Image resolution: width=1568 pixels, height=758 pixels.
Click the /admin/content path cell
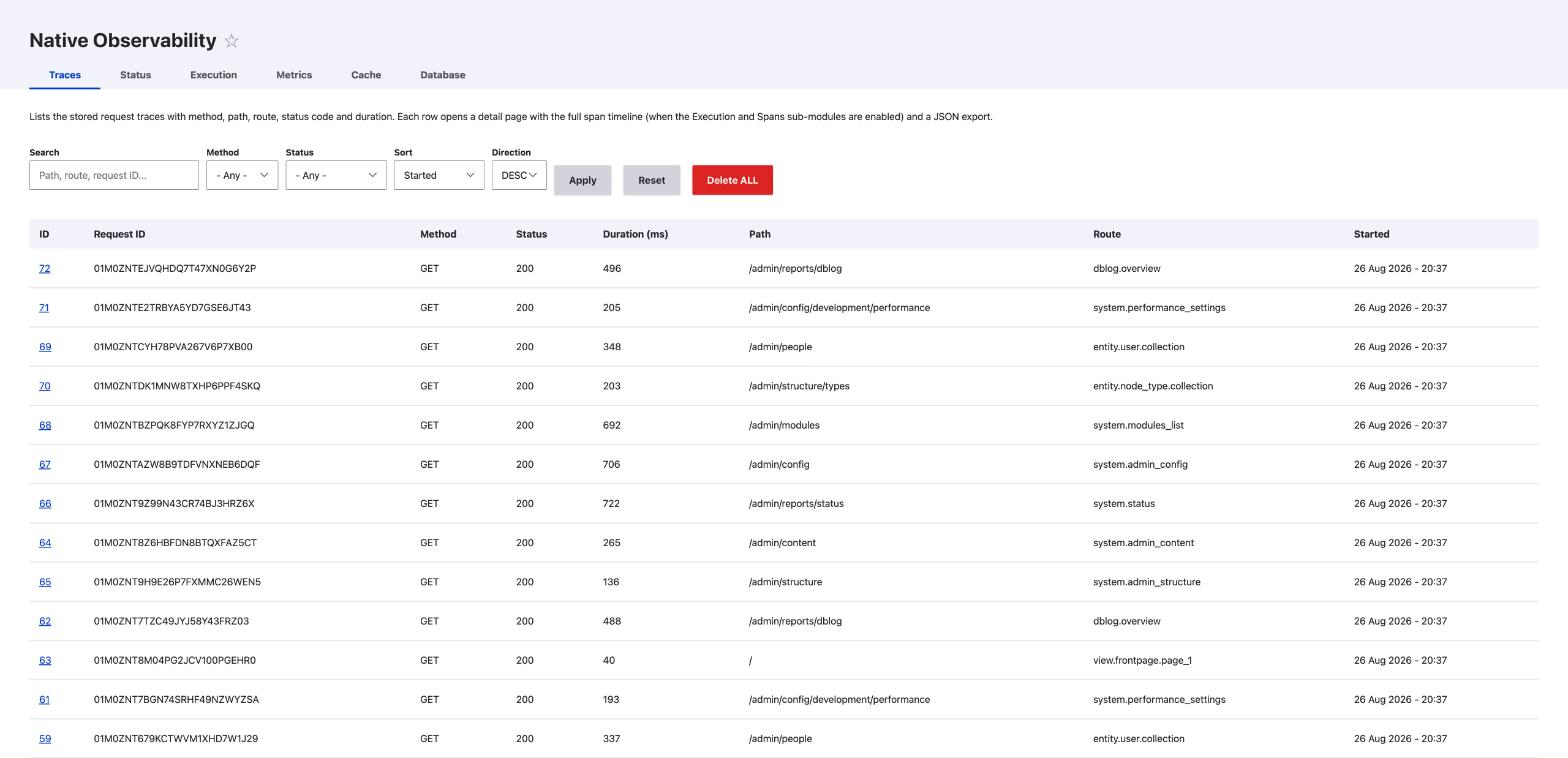pyautogui.click(x=782, y=543)
